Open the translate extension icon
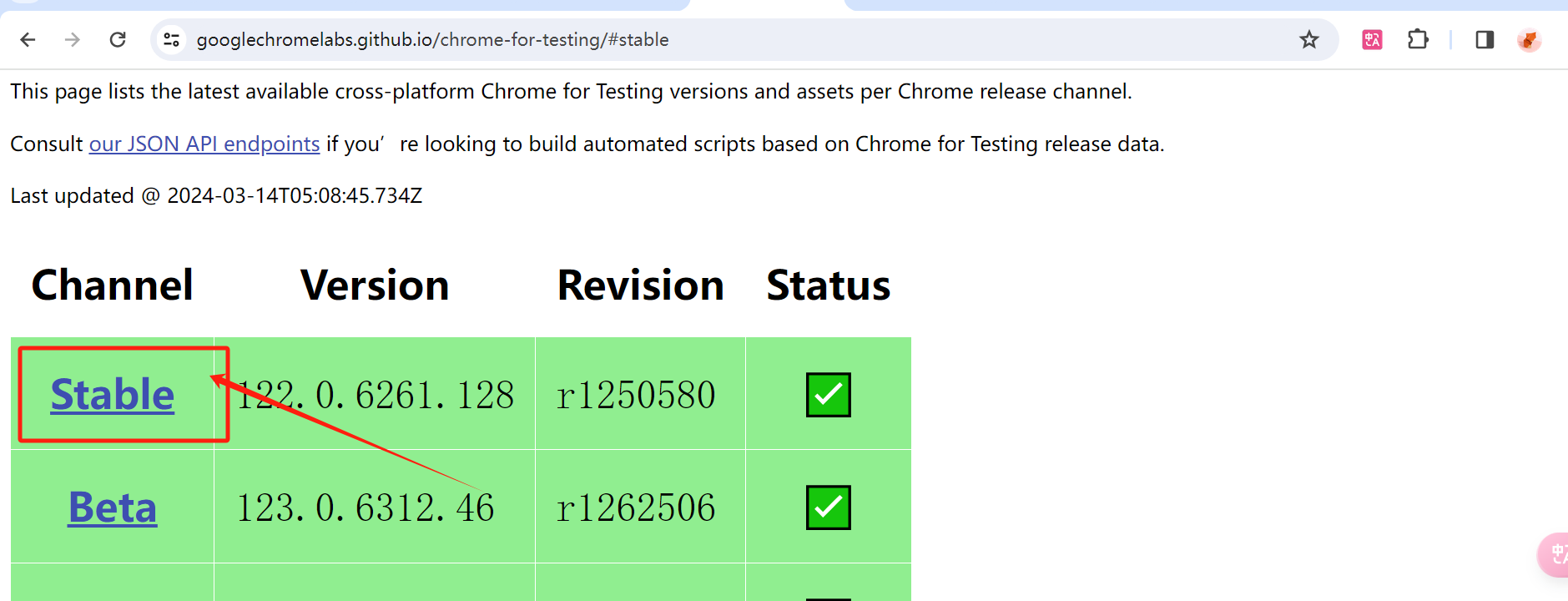 pyautogui.click(x=1372, y=39)
